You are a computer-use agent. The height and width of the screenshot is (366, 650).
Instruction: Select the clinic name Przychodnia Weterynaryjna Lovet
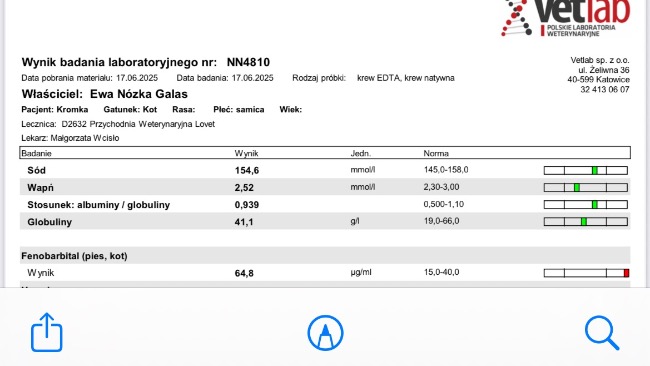(x=152, y=124)
